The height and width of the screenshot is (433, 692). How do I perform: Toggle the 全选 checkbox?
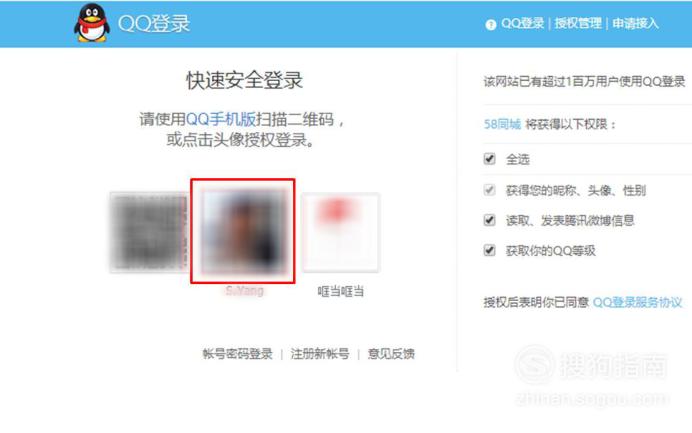pos(489,158)
